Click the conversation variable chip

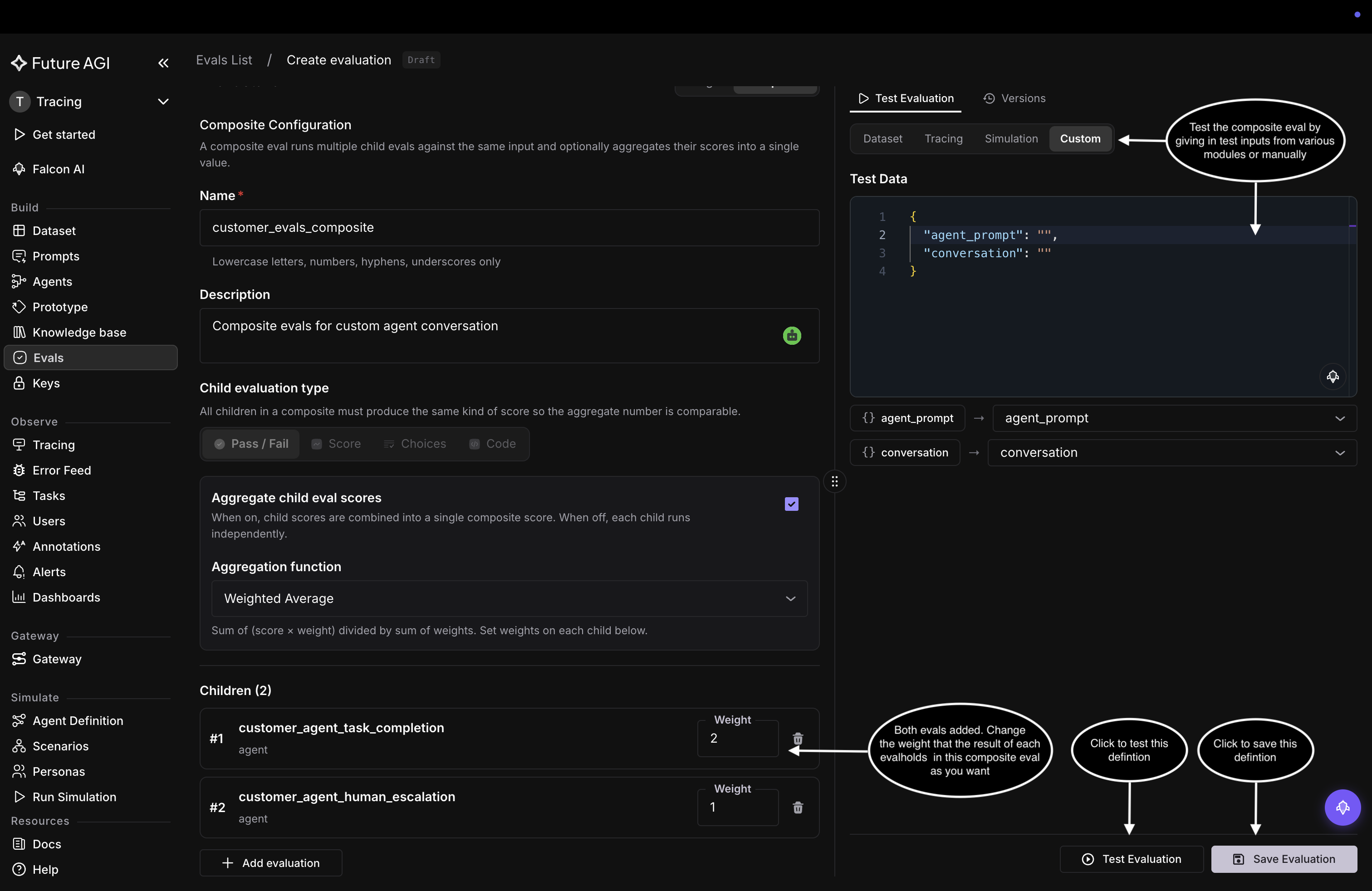pyautogui.click(x=905, y=452)
